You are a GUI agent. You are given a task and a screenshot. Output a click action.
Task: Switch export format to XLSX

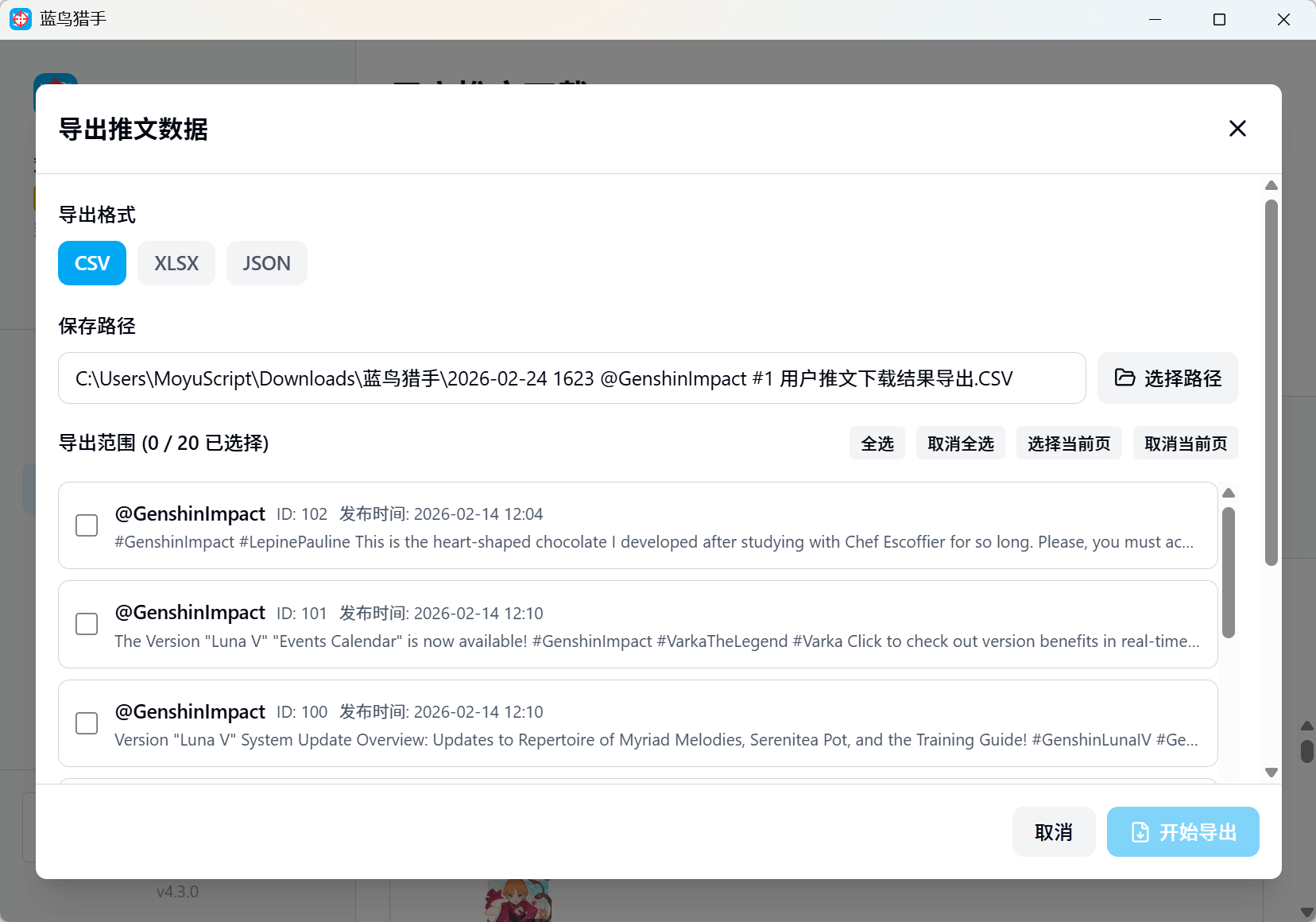click(x=176, y=263)
